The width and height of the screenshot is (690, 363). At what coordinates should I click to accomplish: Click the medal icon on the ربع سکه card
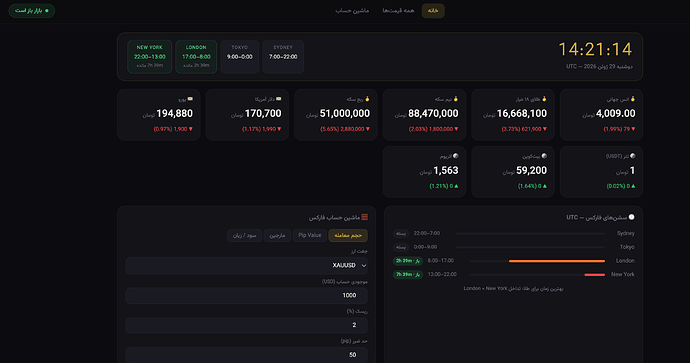pos(367,99)
